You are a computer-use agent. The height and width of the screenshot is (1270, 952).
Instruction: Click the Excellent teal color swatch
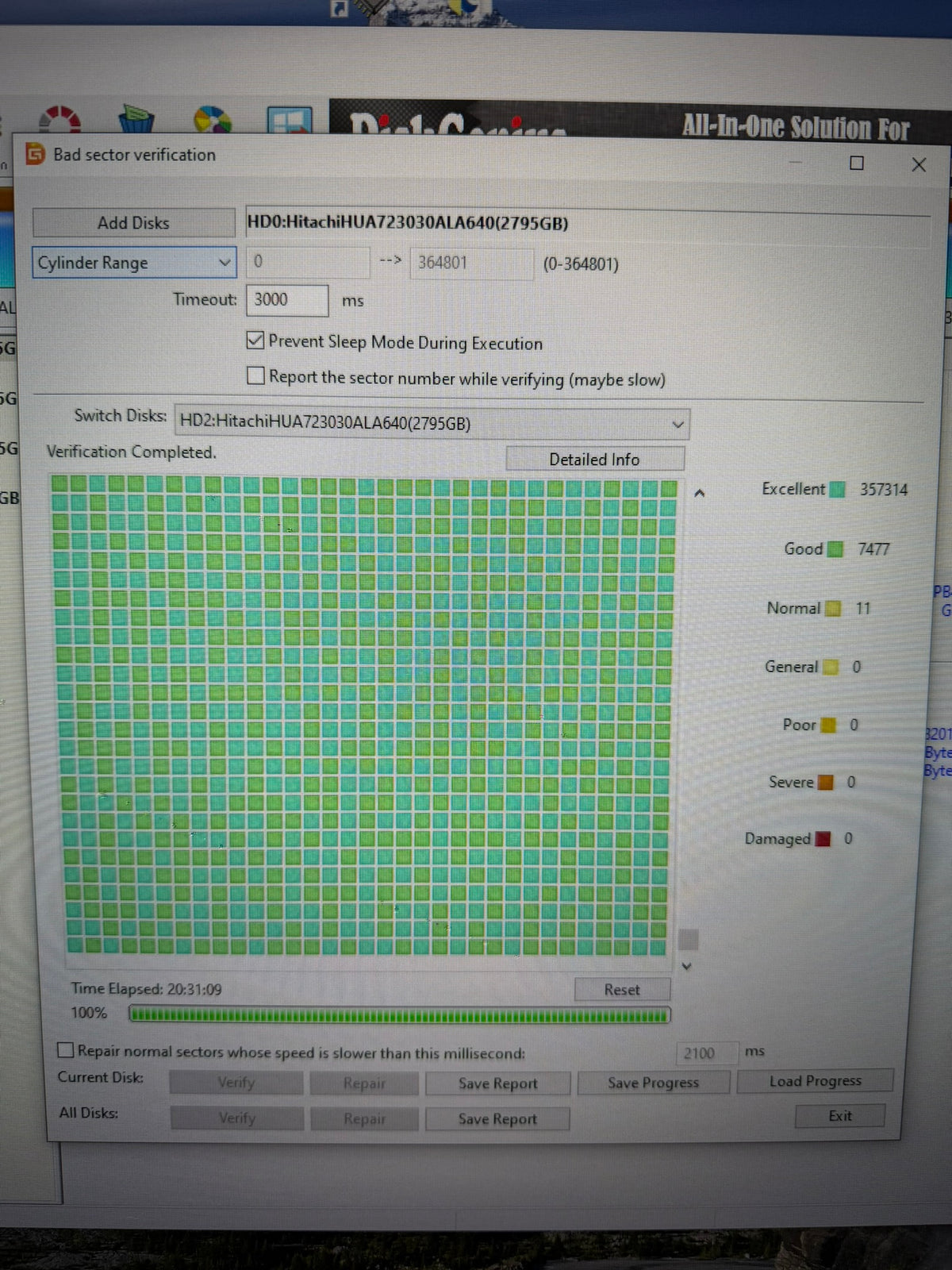[x=837, y=489]
